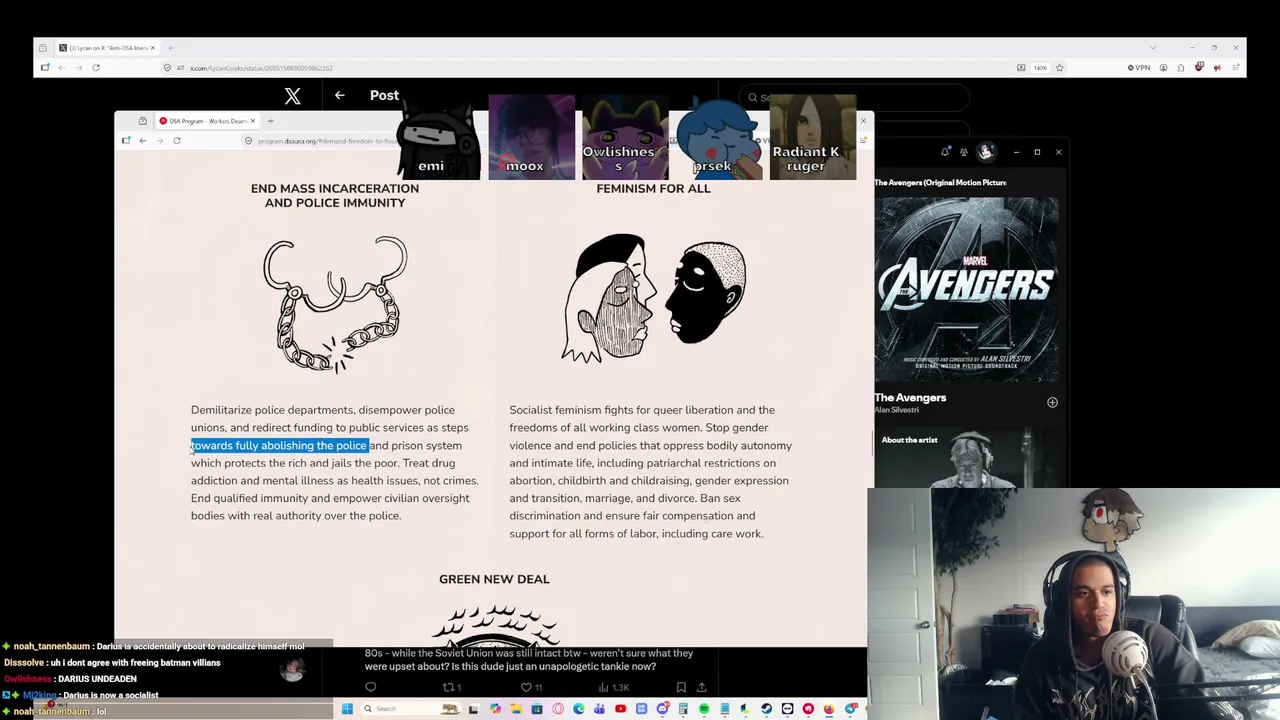The width and height of the screenshot is (1280, 720).
Task: Open the About the artist card
Action: 966,459
